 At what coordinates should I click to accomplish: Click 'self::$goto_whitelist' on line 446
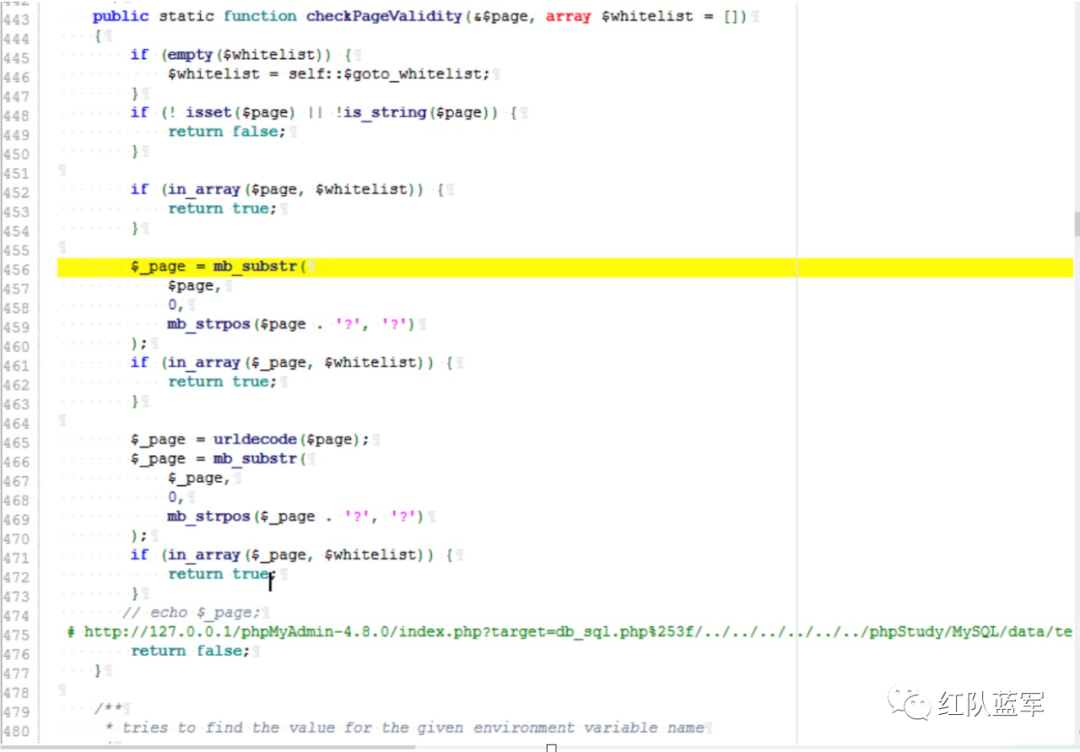coord(388,74)
